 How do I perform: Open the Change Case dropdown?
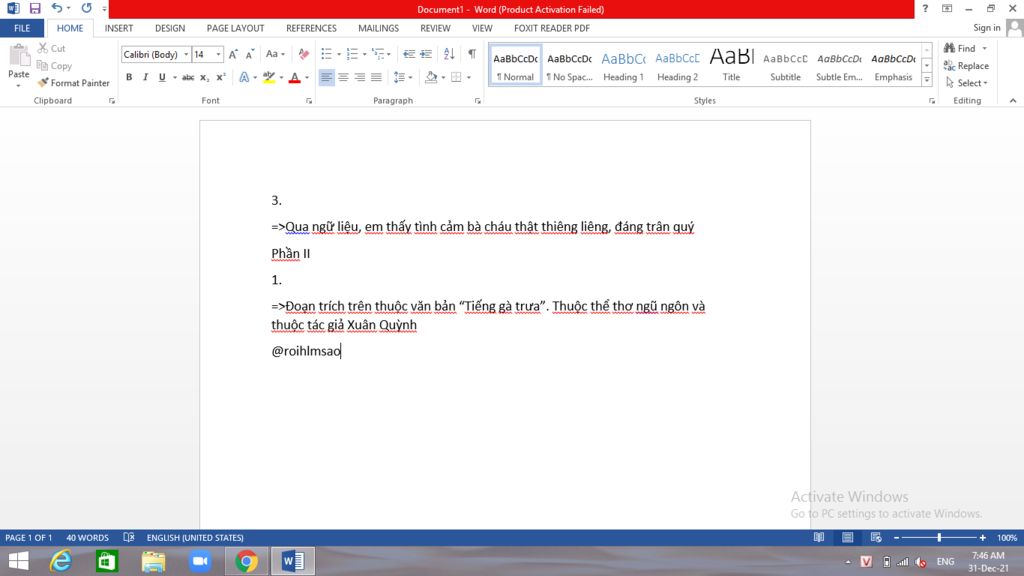[x=275, y=54]
